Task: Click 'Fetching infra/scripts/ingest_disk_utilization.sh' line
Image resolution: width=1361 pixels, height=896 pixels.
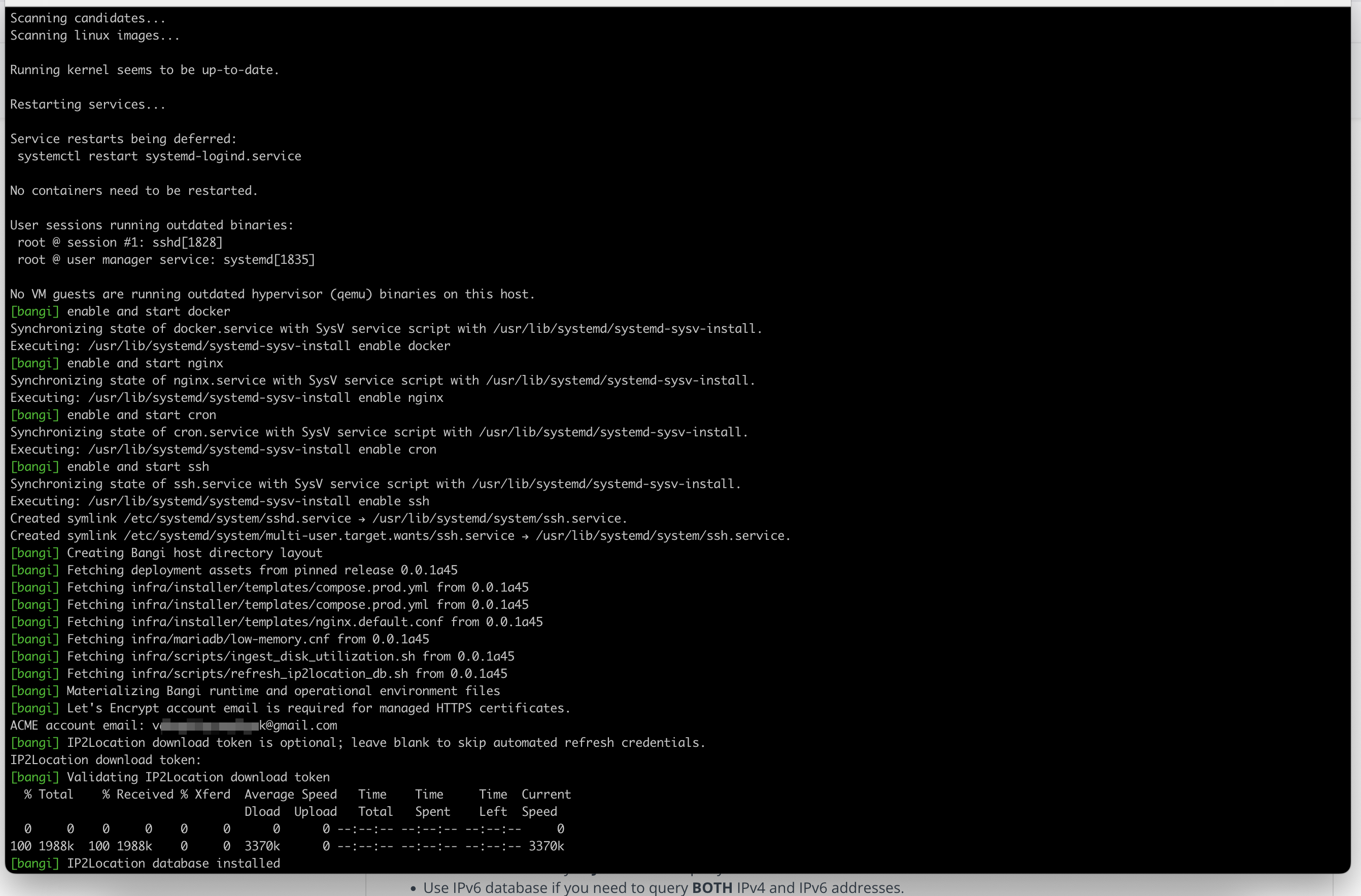Action: coord(262,657)
